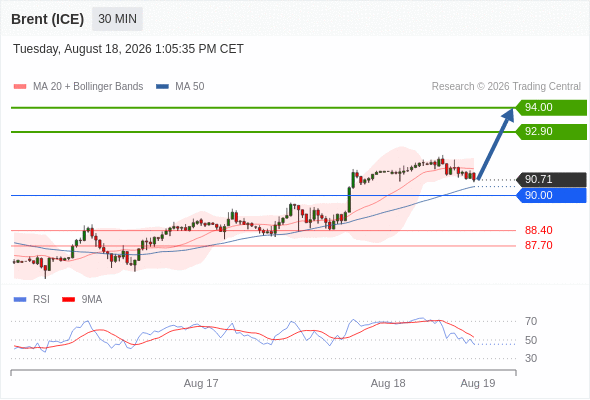Click the red 88.40 support label

[538, 230]
